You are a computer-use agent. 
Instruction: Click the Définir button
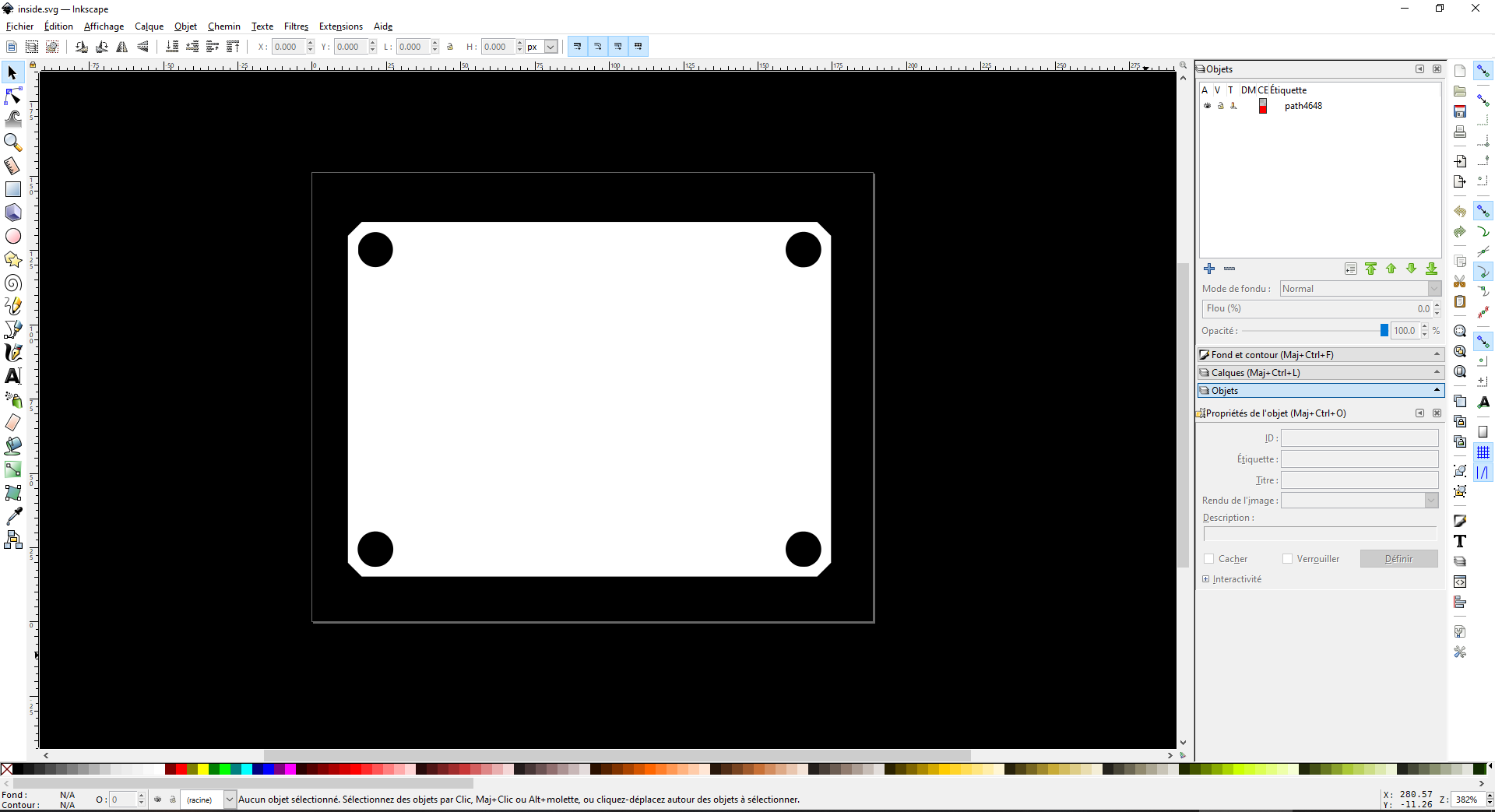pyautogui.click(x=1398, y=559)
